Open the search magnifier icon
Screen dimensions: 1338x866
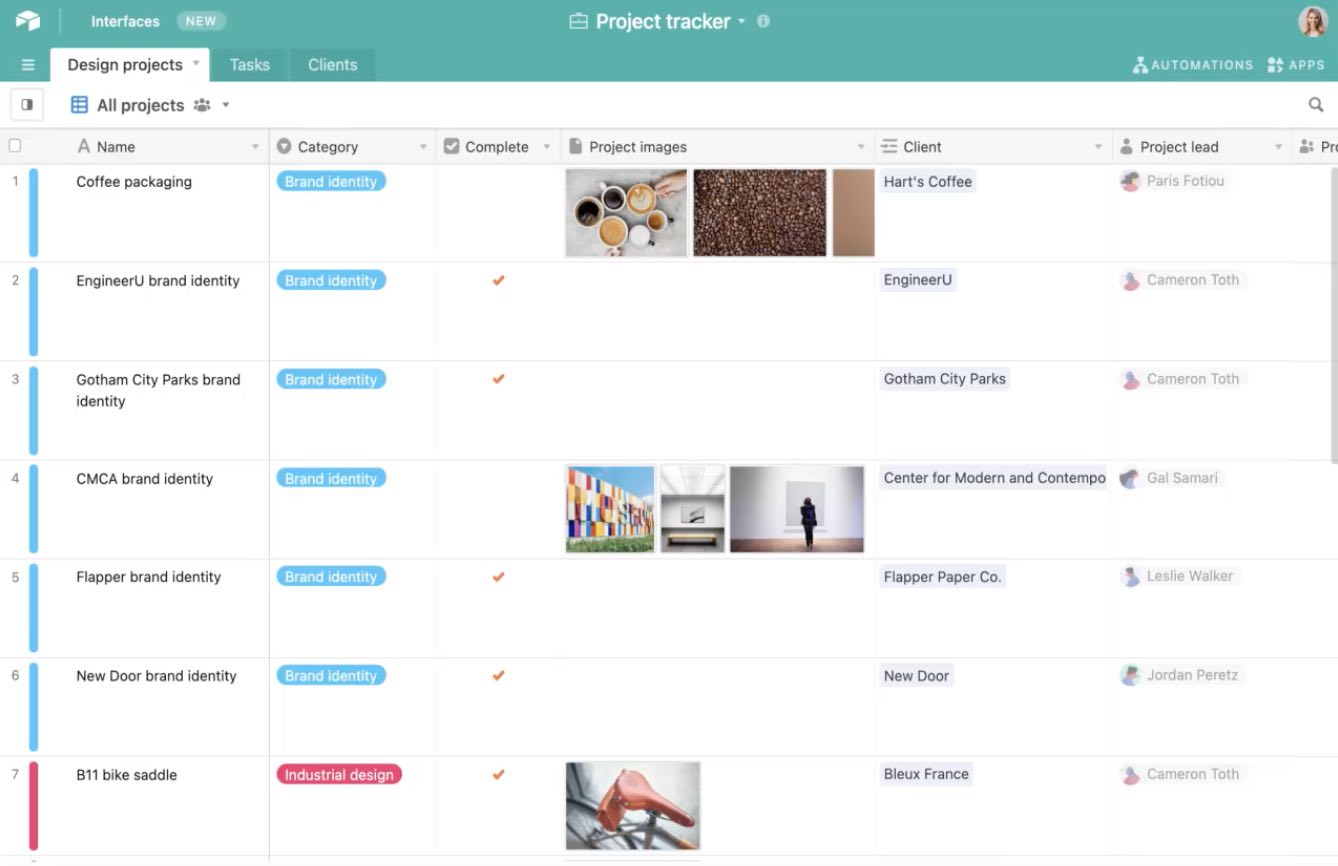(1316, 105)
